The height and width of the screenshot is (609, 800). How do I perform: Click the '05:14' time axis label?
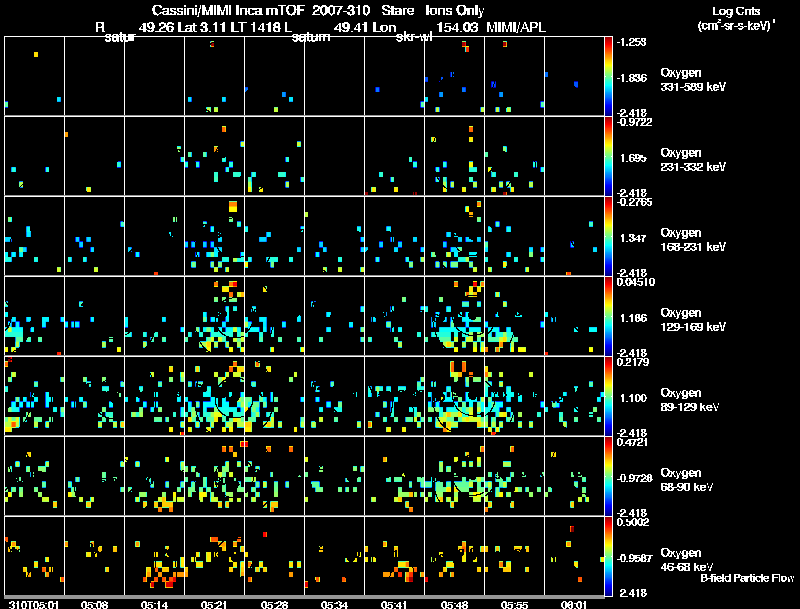pyautogui.click(x=155, y=605)
